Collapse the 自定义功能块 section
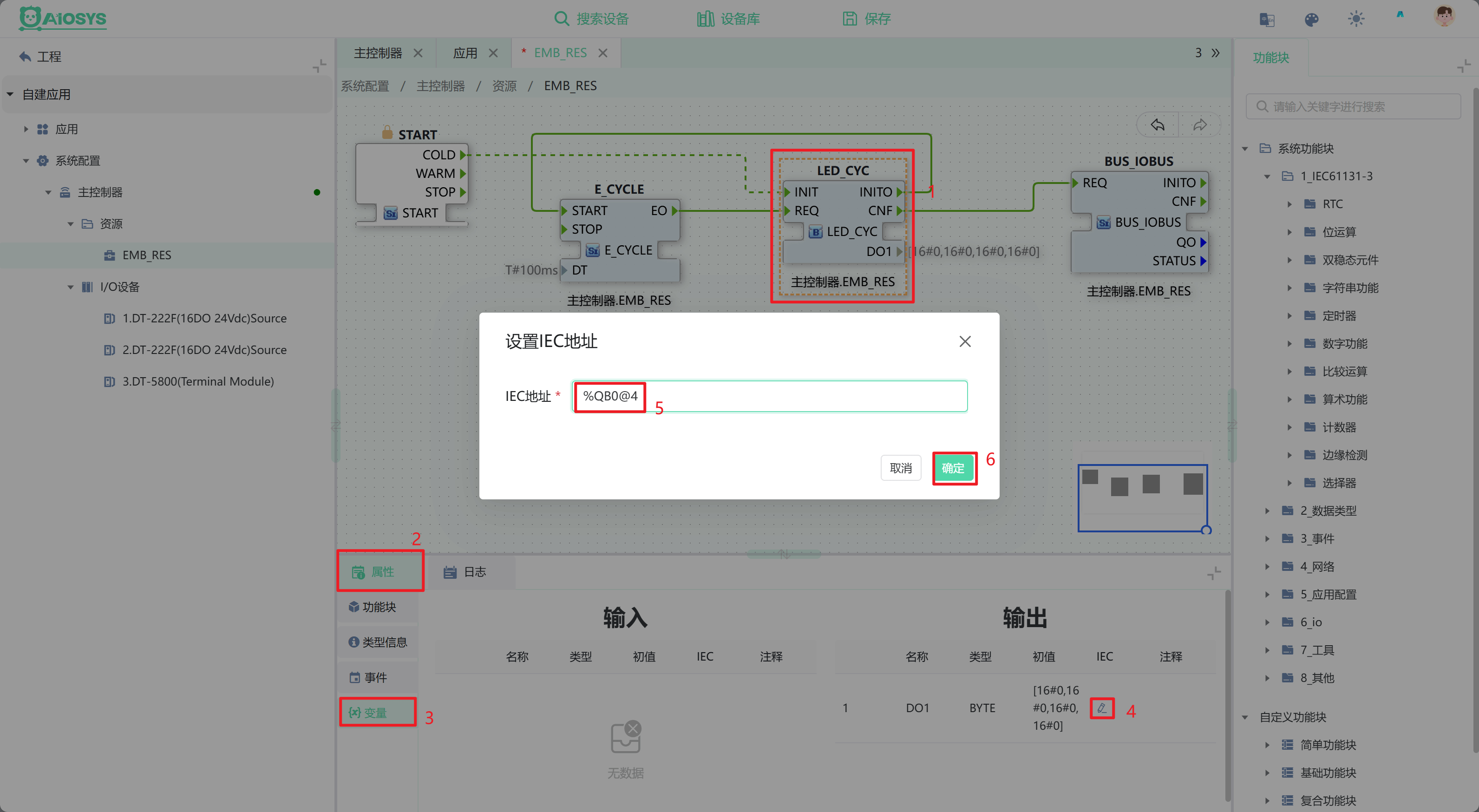This screenshot has height=812, width=1479. pyautogui.click(x=1245, y=717)
